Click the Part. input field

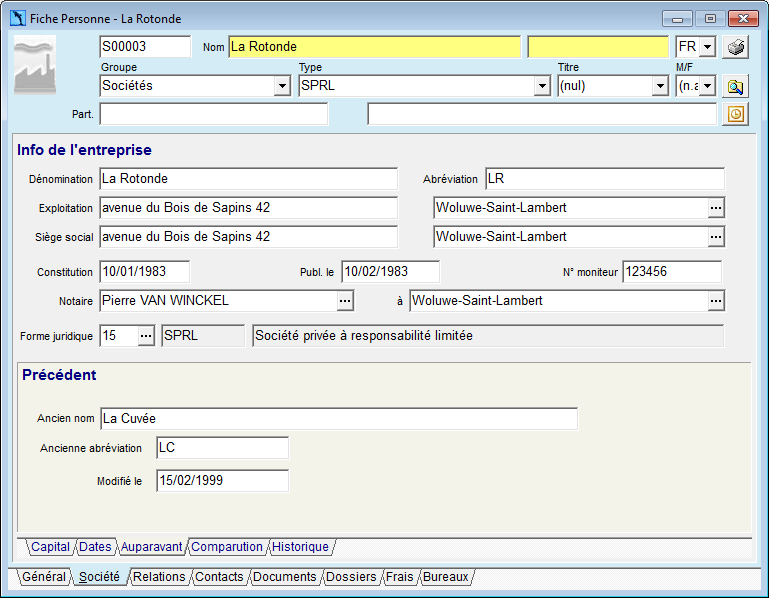(x=213, y=114)
